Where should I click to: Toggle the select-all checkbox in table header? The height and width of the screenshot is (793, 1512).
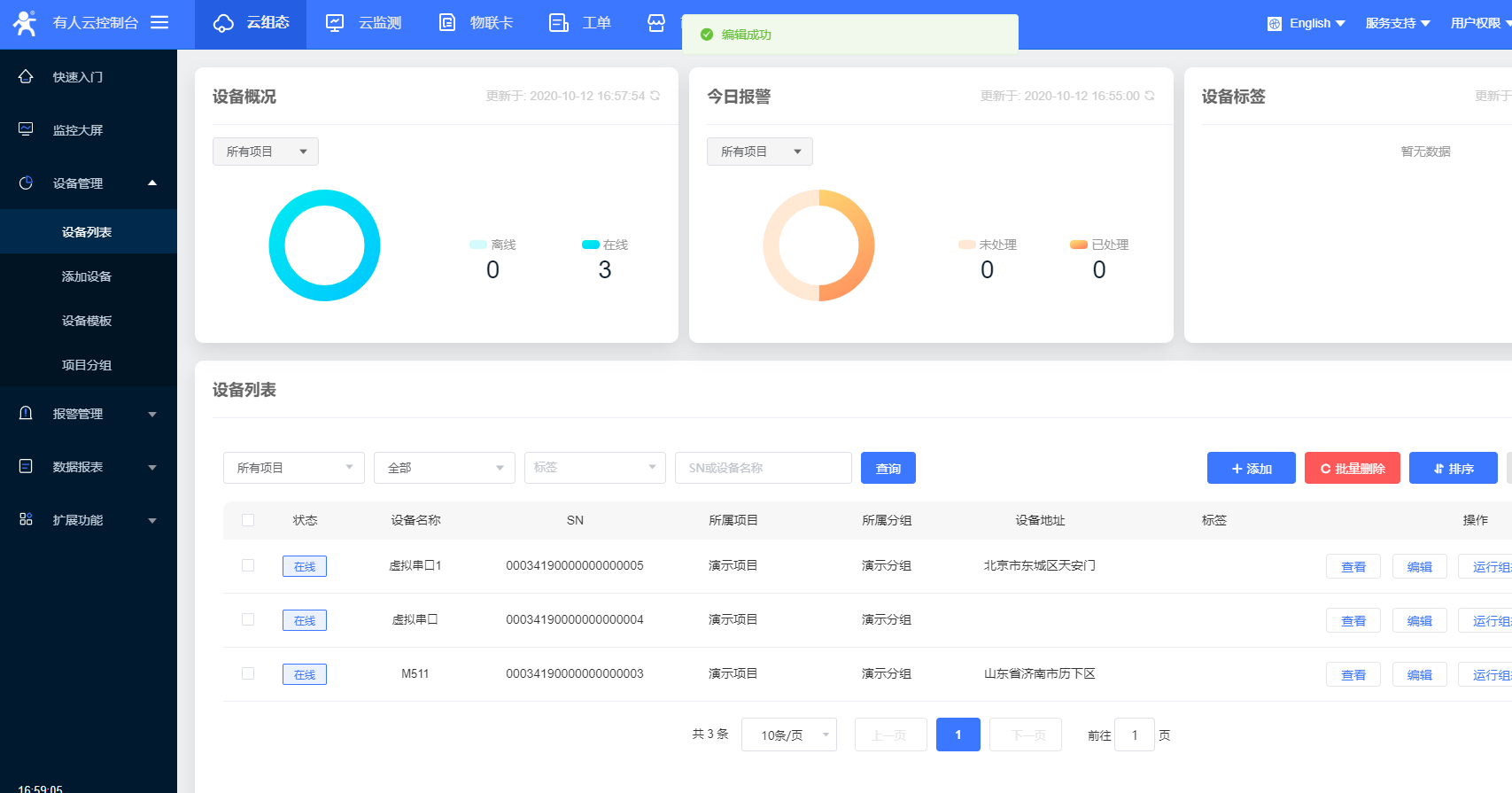point(248,520)
